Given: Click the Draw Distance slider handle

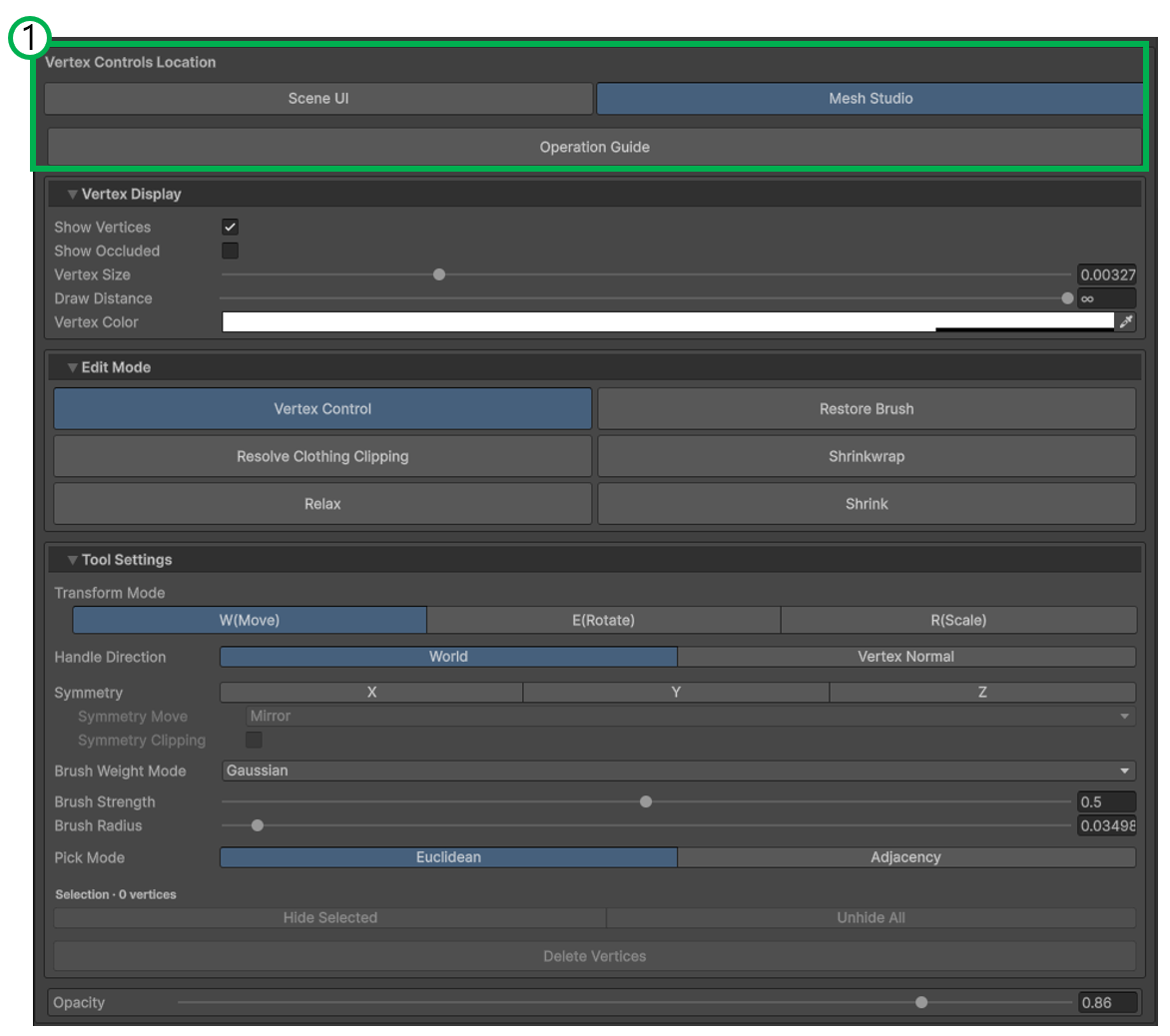Looking at the screenshot, I should 1067,298.
